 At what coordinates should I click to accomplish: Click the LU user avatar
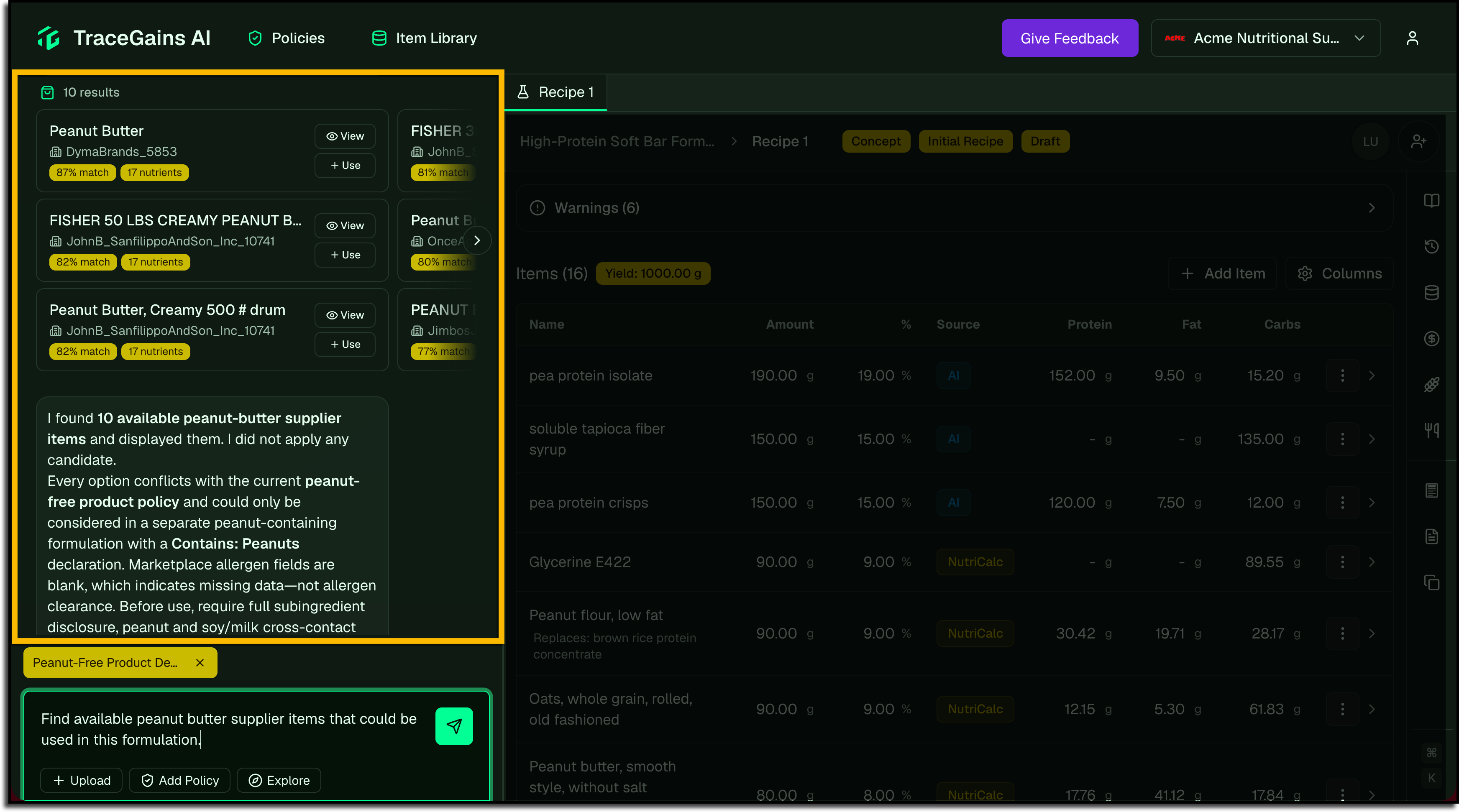pyautogui.click(x=1370, y=141)
